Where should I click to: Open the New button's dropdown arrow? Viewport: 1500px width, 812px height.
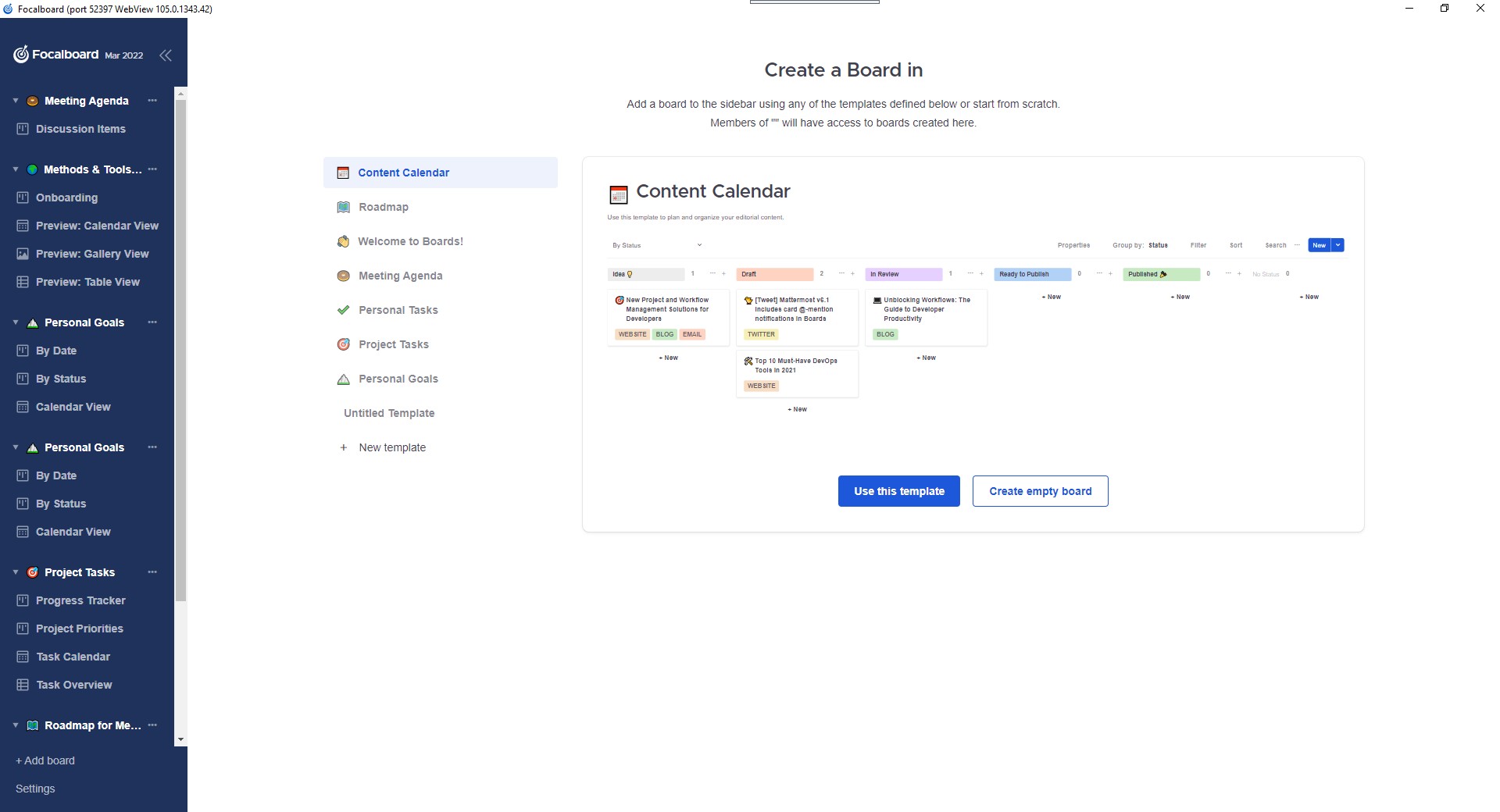tap(1337, 245)
